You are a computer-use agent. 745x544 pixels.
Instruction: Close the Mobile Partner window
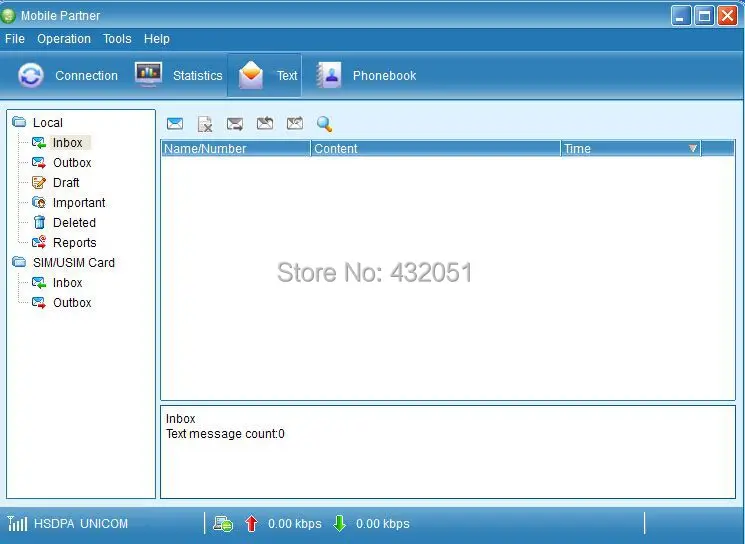[x=727, y=16]
